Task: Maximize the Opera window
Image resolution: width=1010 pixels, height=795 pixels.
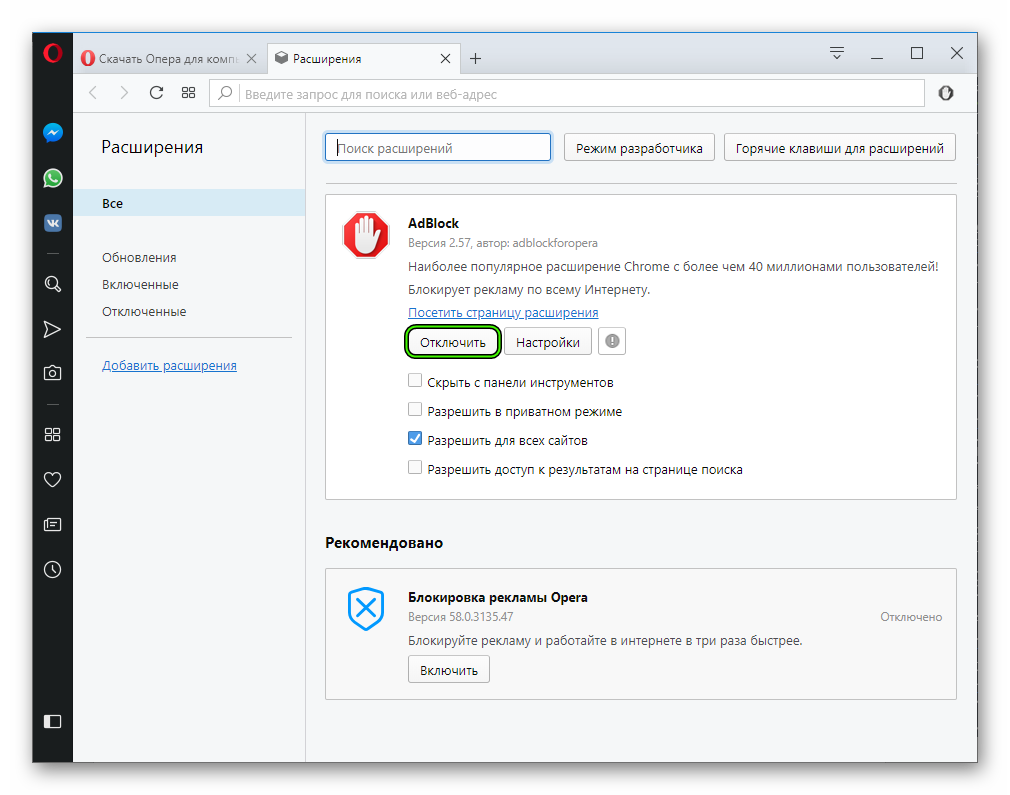Action: click(x=917, y=53)
